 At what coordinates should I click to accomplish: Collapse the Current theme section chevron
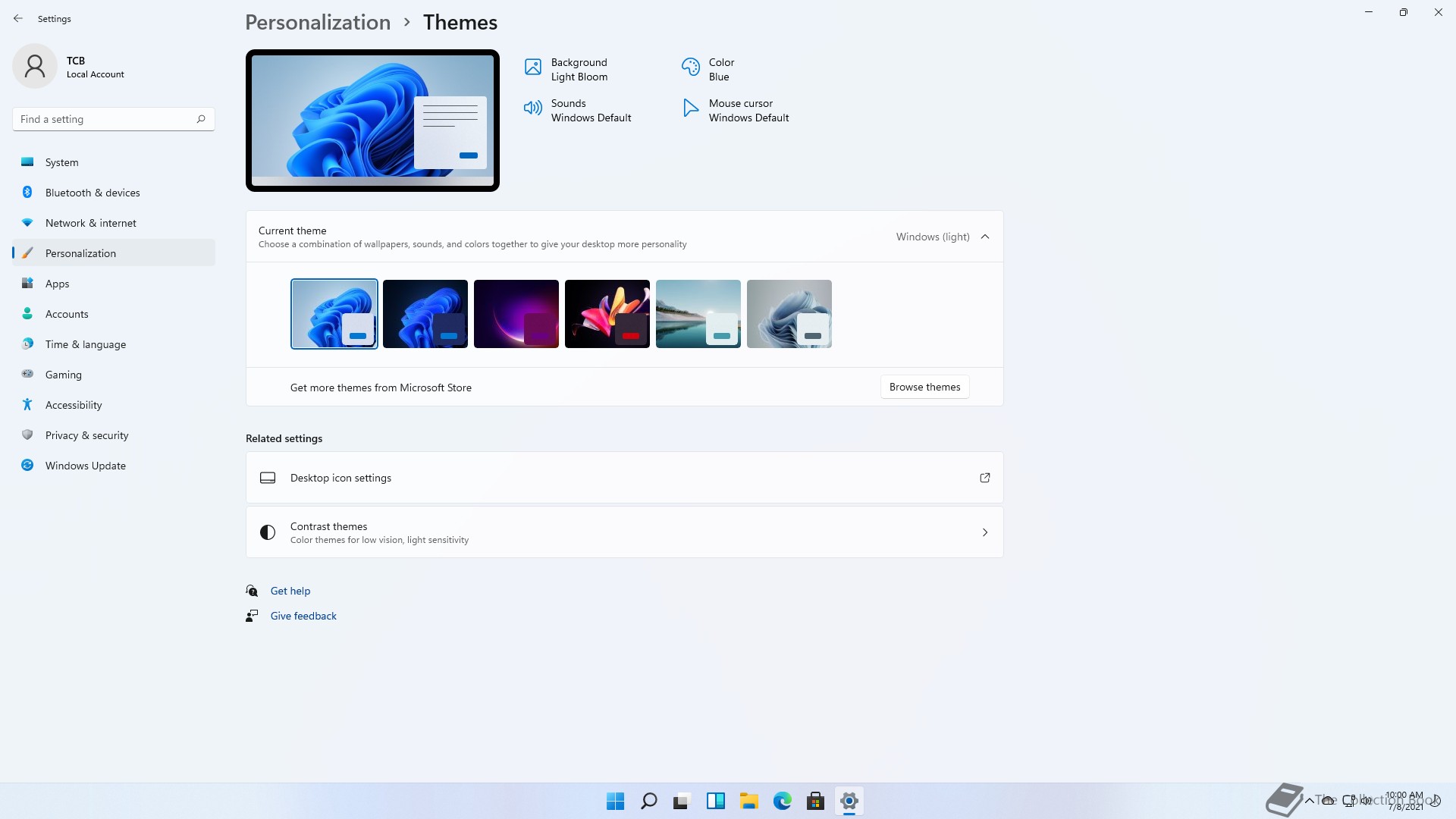985,237
